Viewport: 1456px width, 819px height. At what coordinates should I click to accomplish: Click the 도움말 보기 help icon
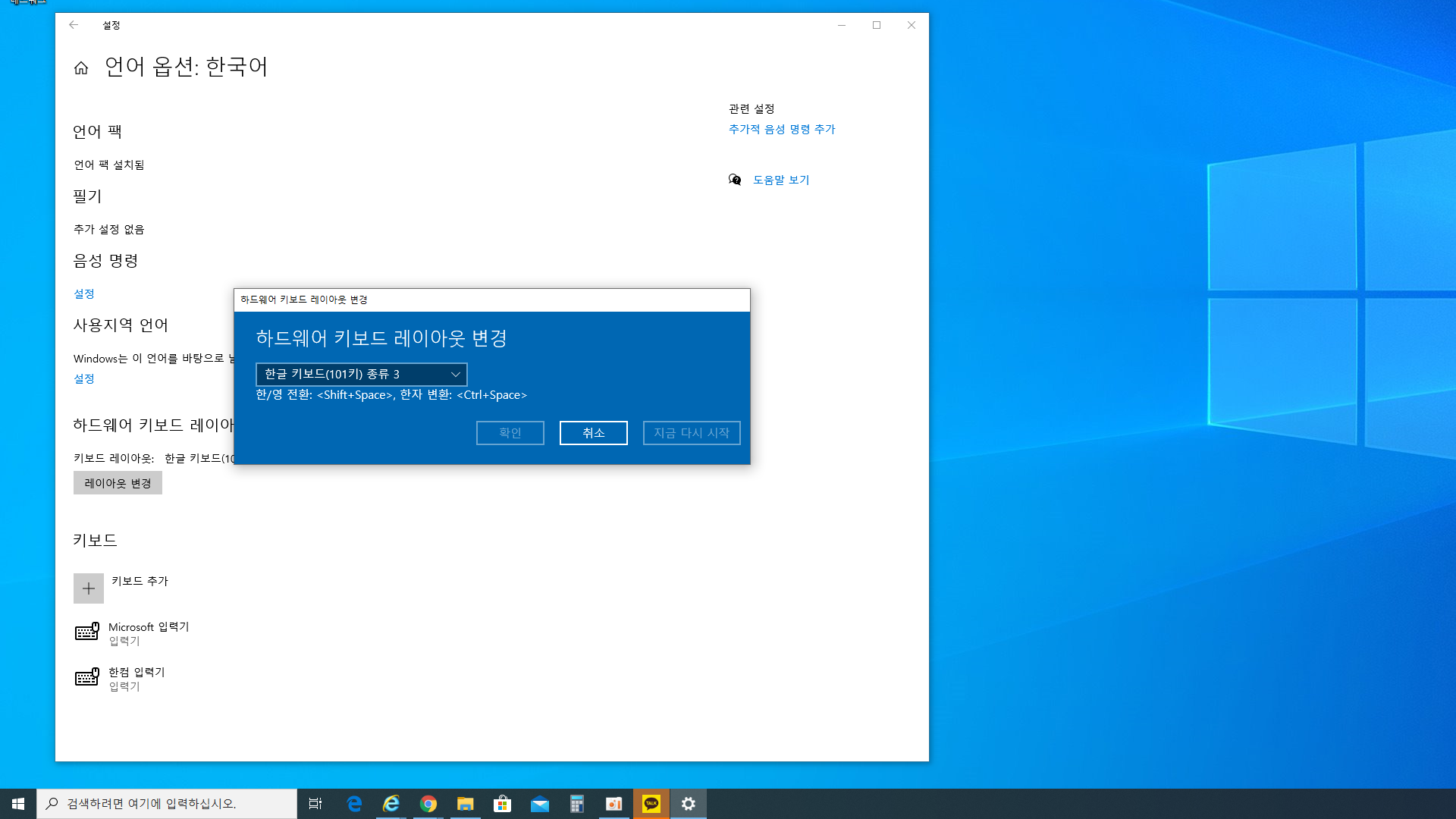735,180
